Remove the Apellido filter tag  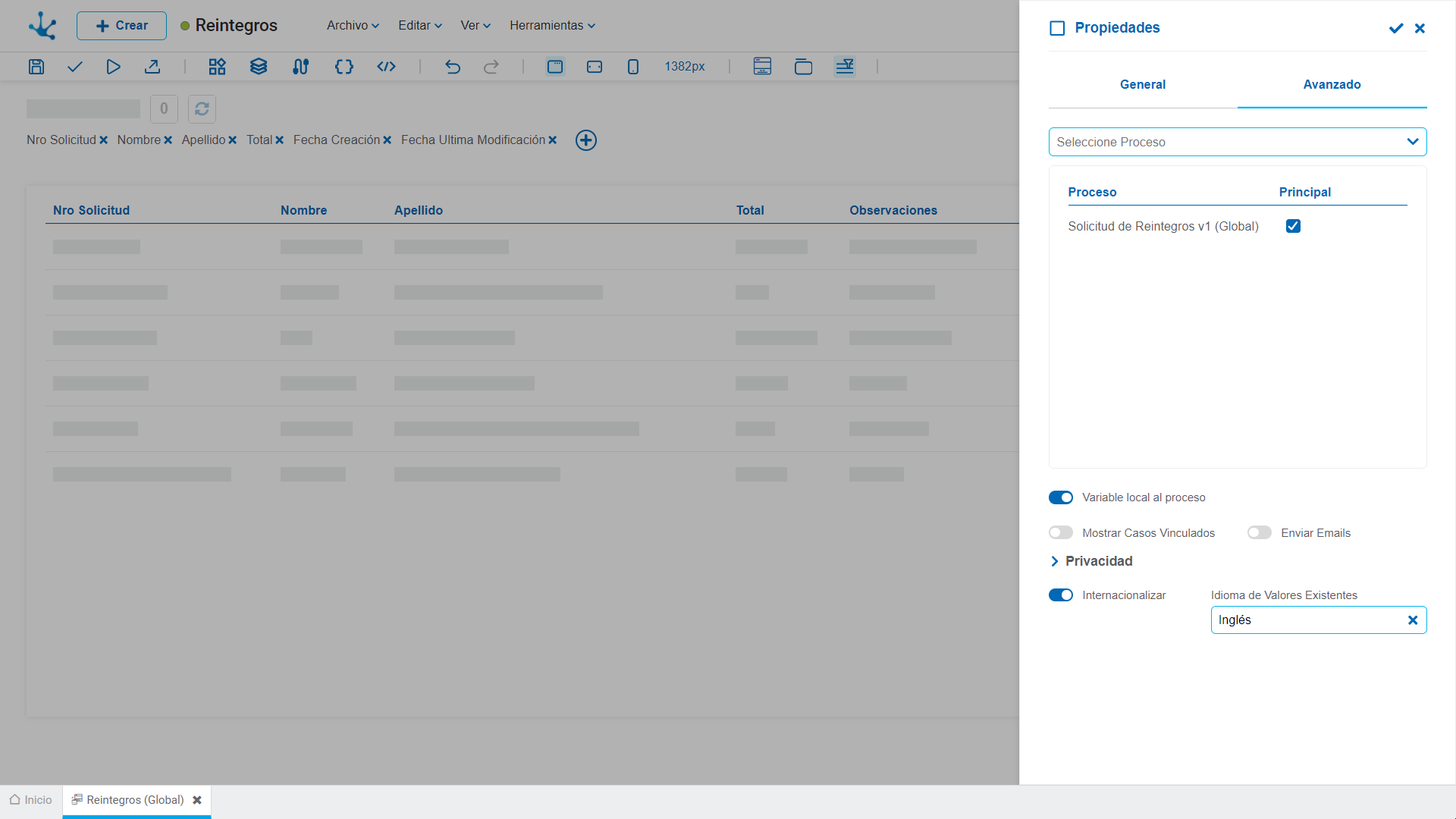[x=233, y=140]
